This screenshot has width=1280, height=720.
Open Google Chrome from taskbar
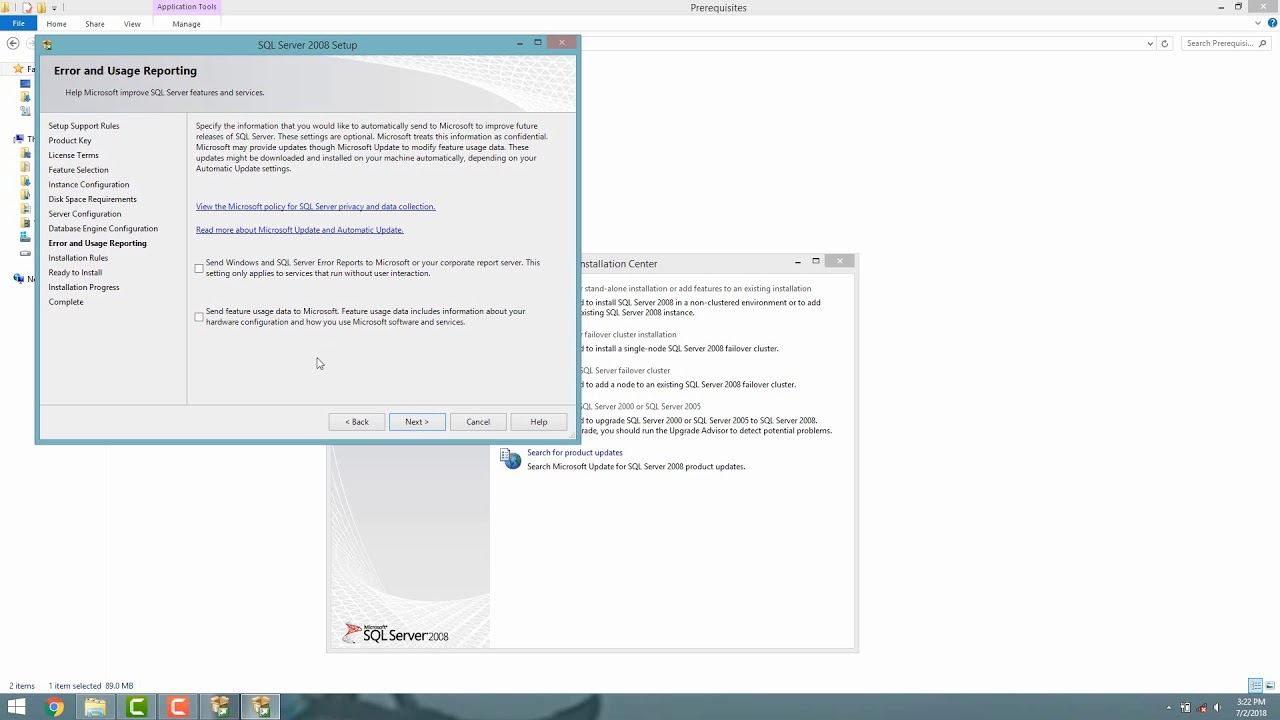click(x=54, y=708)
